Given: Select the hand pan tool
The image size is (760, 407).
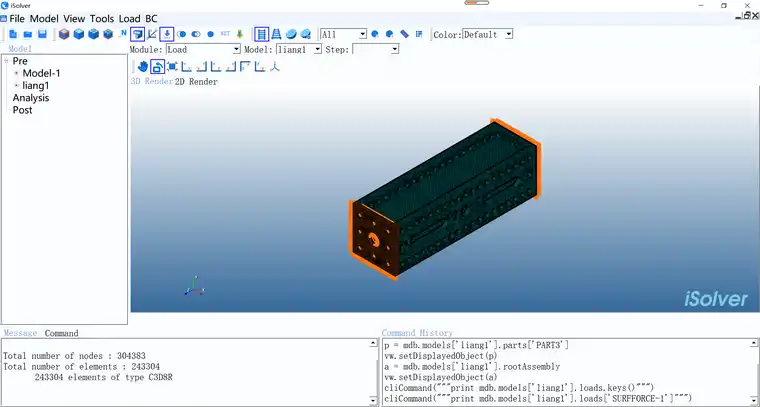Looking at the screenshot, I should [142, 67].
